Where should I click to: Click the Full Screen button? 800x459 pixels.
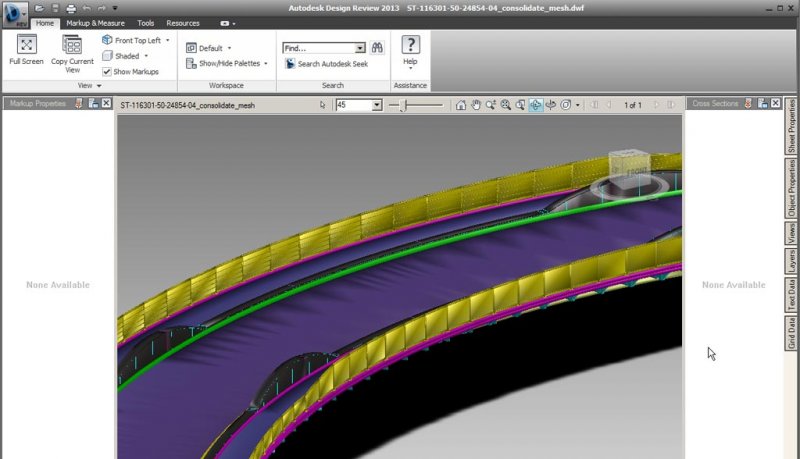point(26,50)
